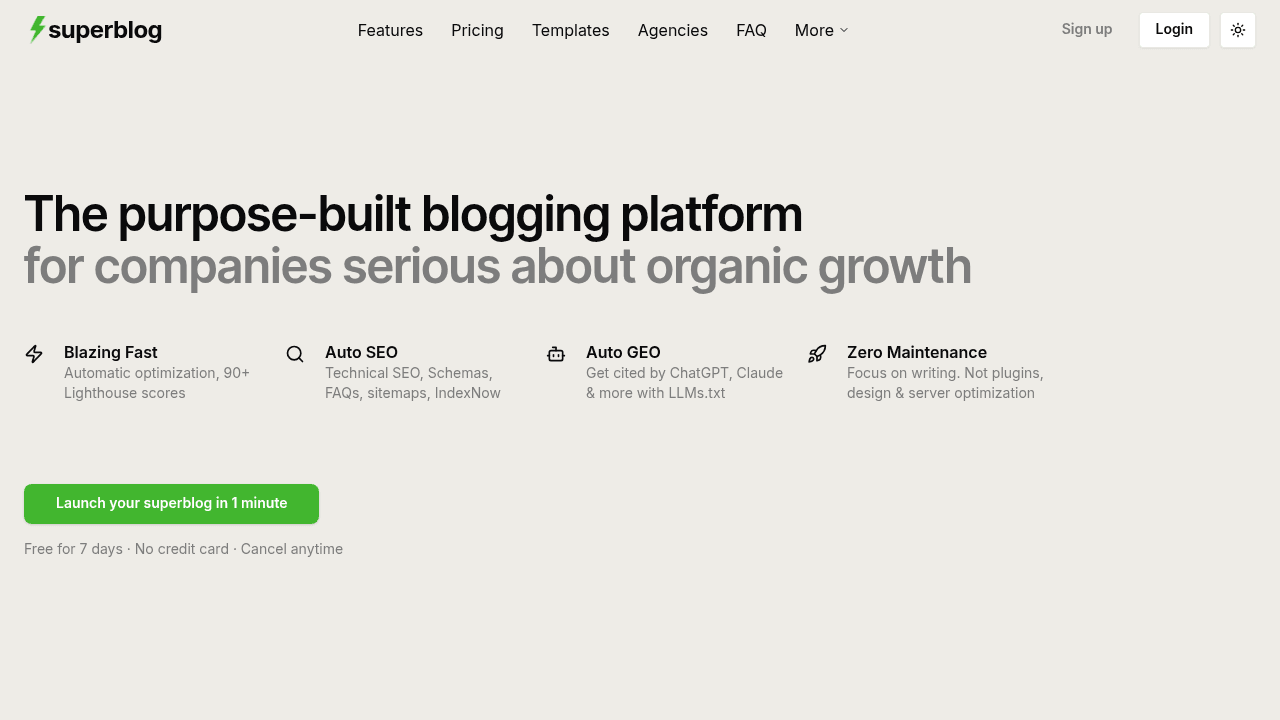The image size is (1280, 720).
Task: Click the Free for 7 days text
Action: (73, 549)
